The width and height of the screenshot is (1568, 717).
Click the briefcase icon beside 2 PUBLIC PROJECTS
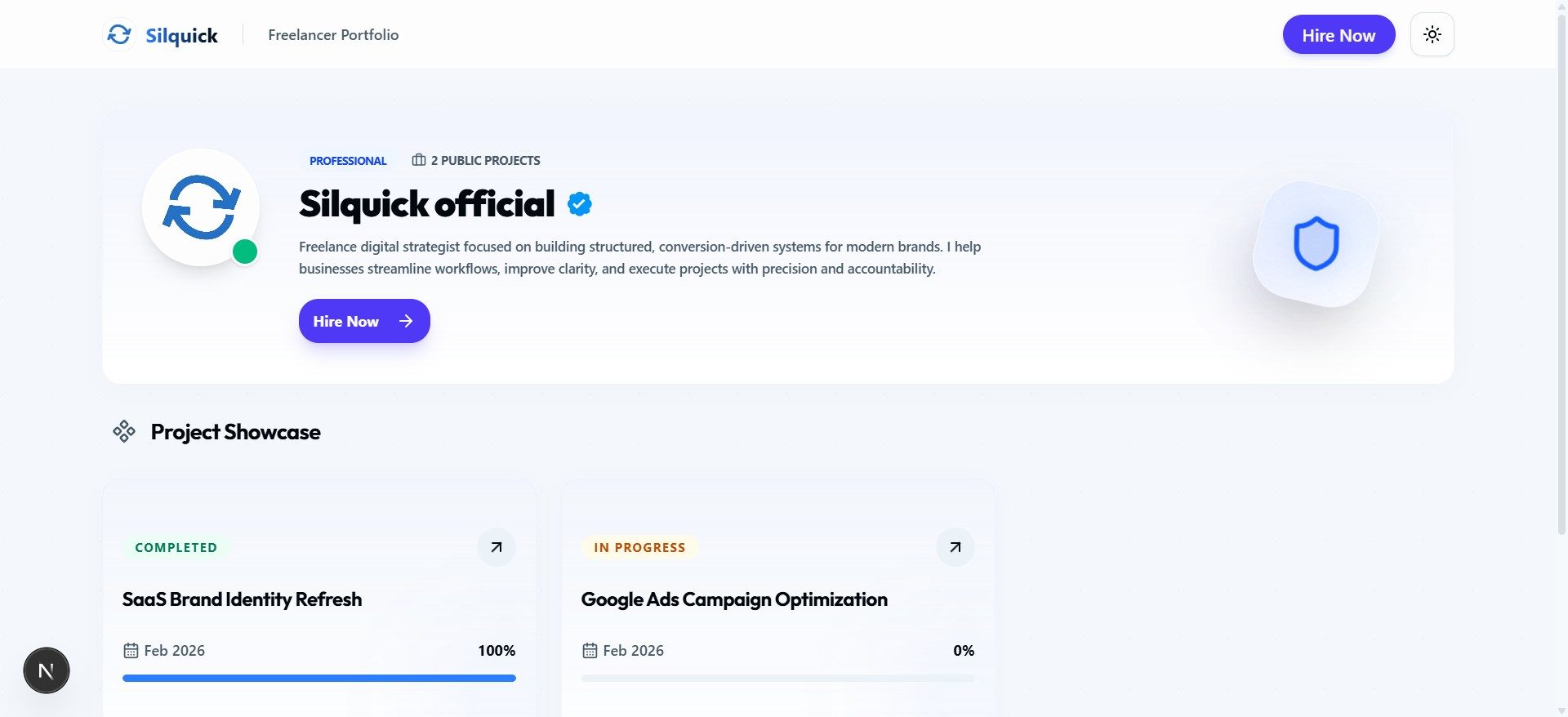click(418, 160)
